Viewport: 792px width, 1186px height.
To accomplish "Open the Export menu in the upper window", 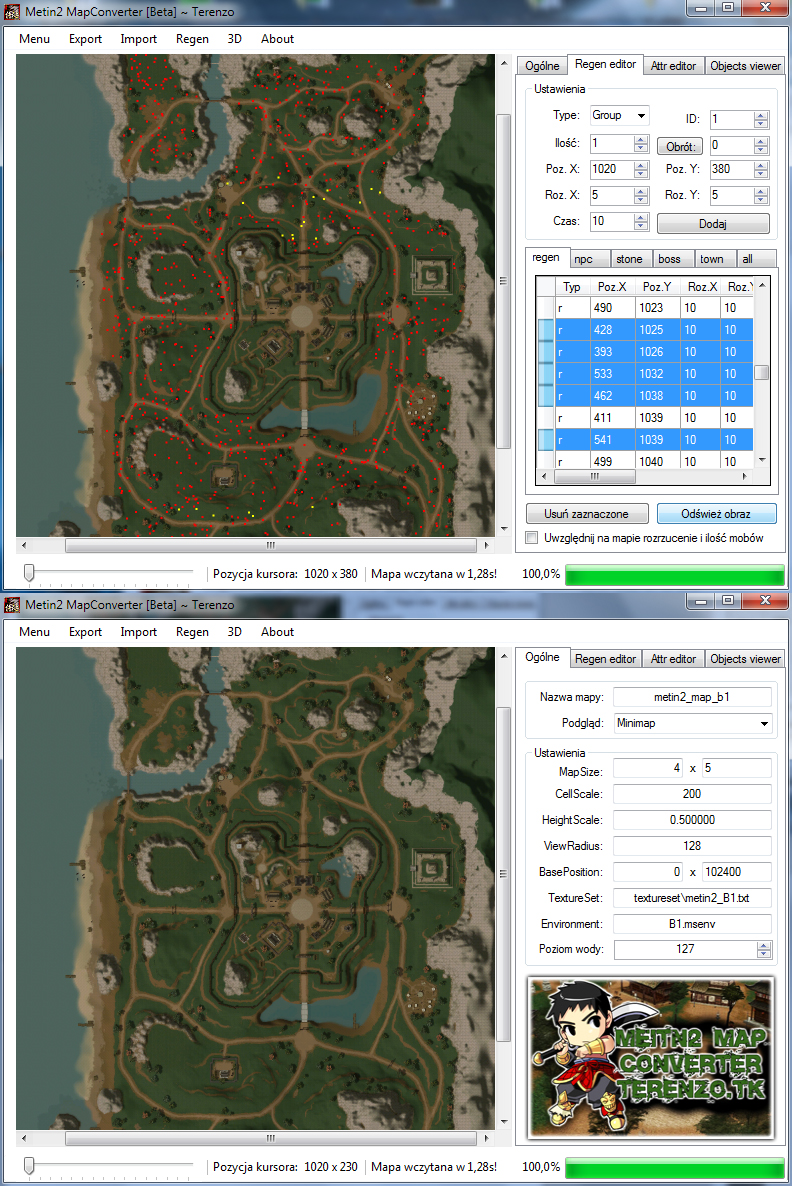I will [x=85, y=39].
